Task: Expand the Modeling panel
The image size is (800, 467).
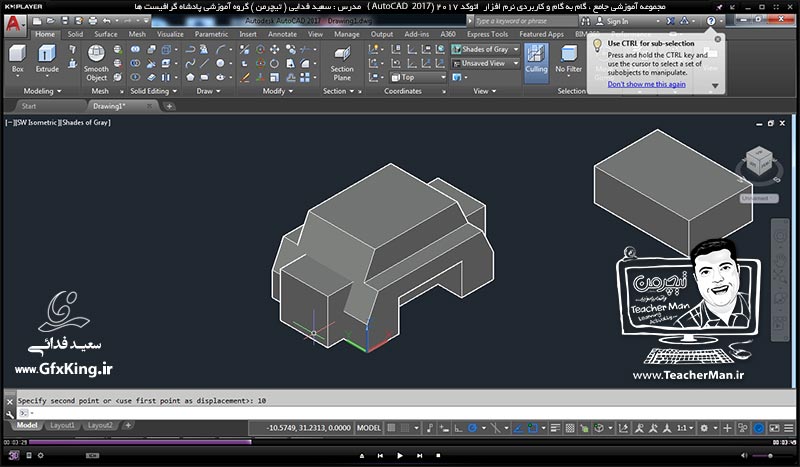Action: (x=42, y=91)
